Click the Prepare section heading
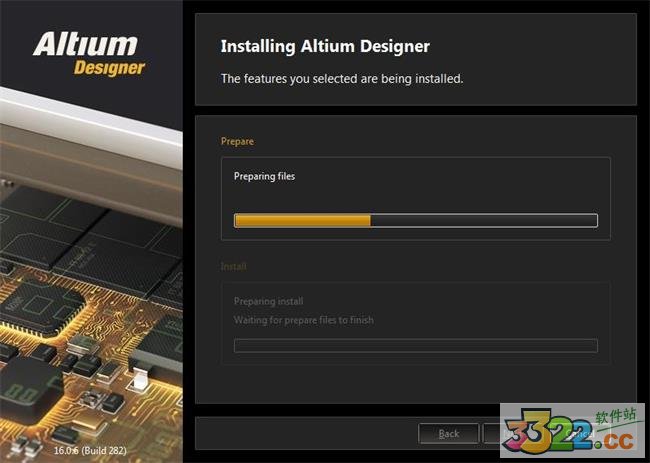This screenshot has width=650, height=463. 237,141
